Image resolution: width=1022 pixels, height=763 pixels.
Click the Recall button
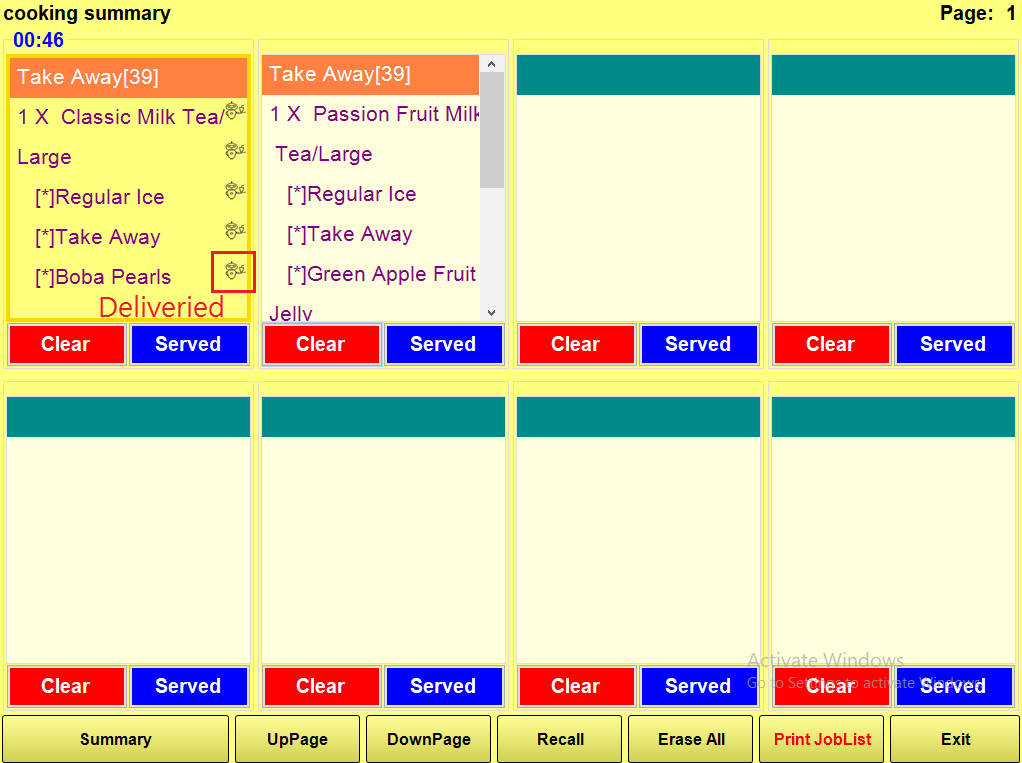click(x=560, y=739)
